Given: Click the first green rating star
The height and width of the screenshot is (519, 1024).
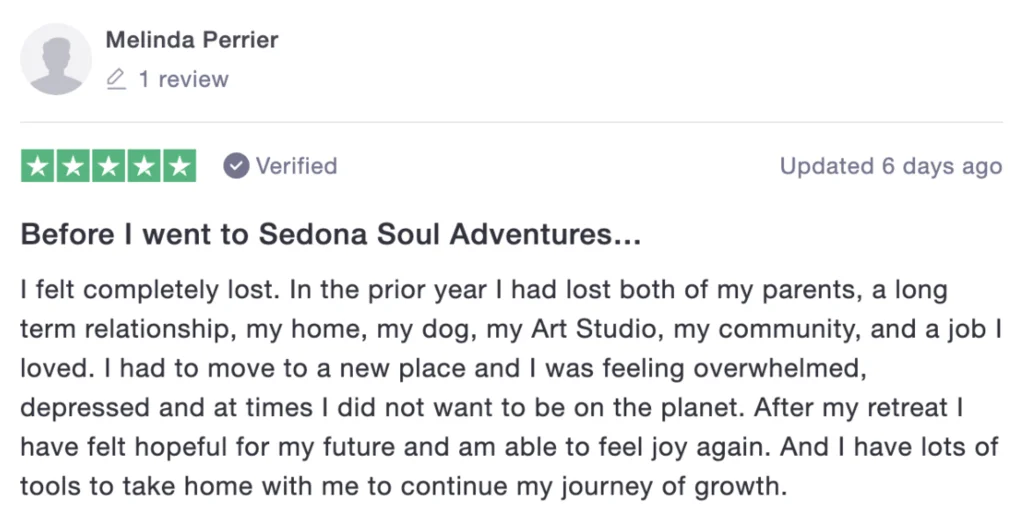Looking at the screenshot, I should click(37, 166).
